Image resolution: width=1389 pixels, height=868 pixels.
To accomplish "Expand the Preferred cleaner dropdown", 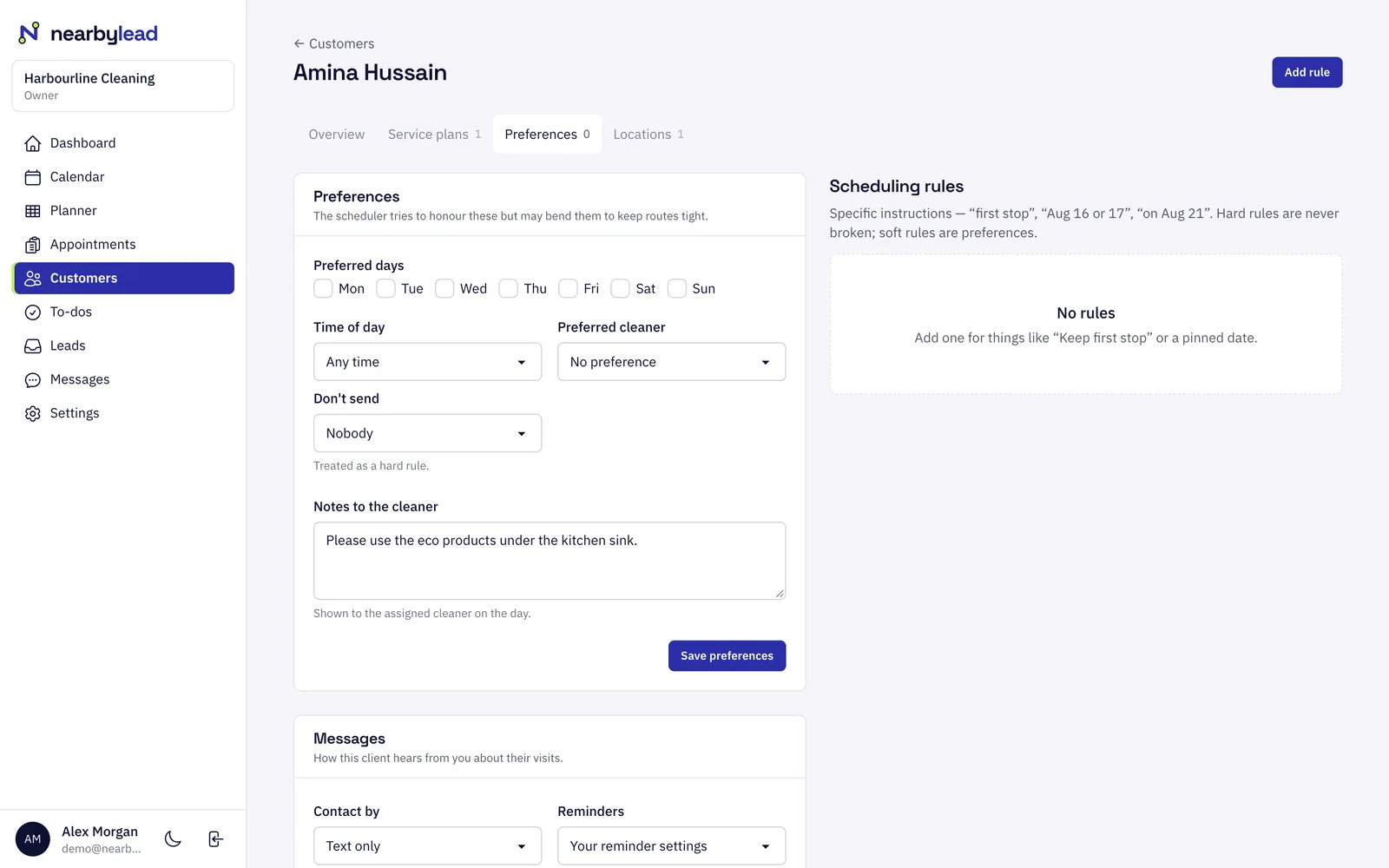I will (x=671, y=362).
